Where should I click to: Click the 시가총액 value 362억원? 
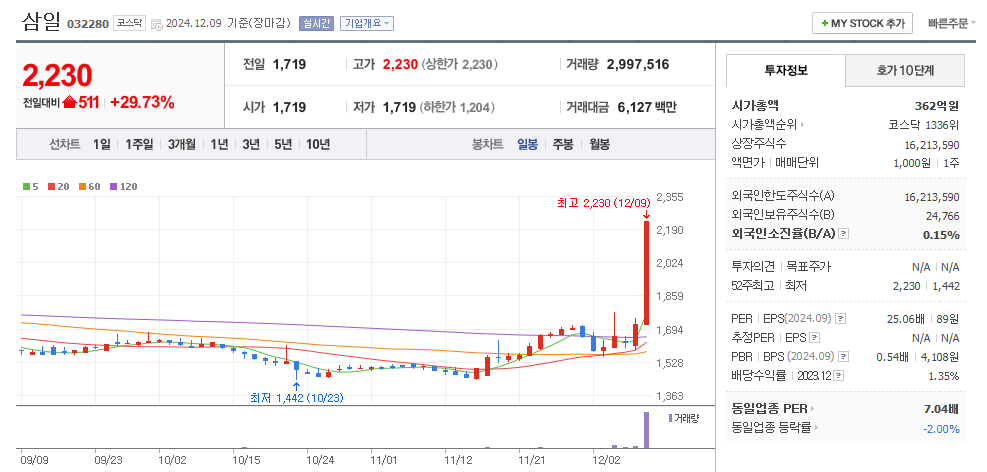pos(937,106)
